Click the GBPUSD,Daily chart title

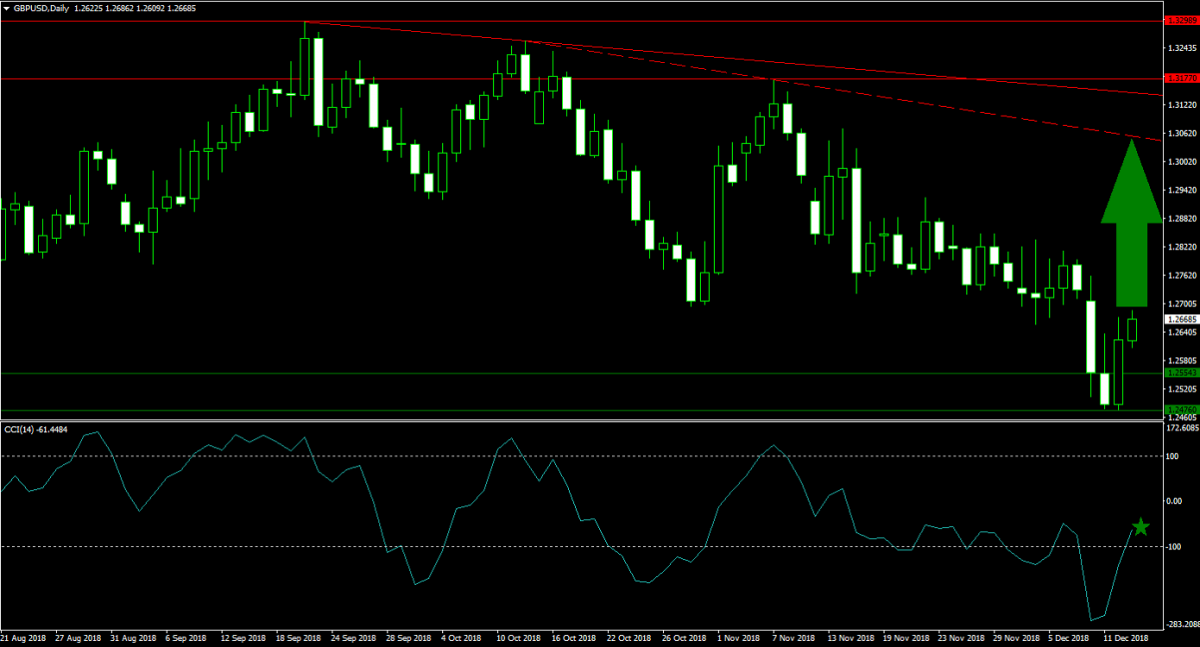(42, 8)
